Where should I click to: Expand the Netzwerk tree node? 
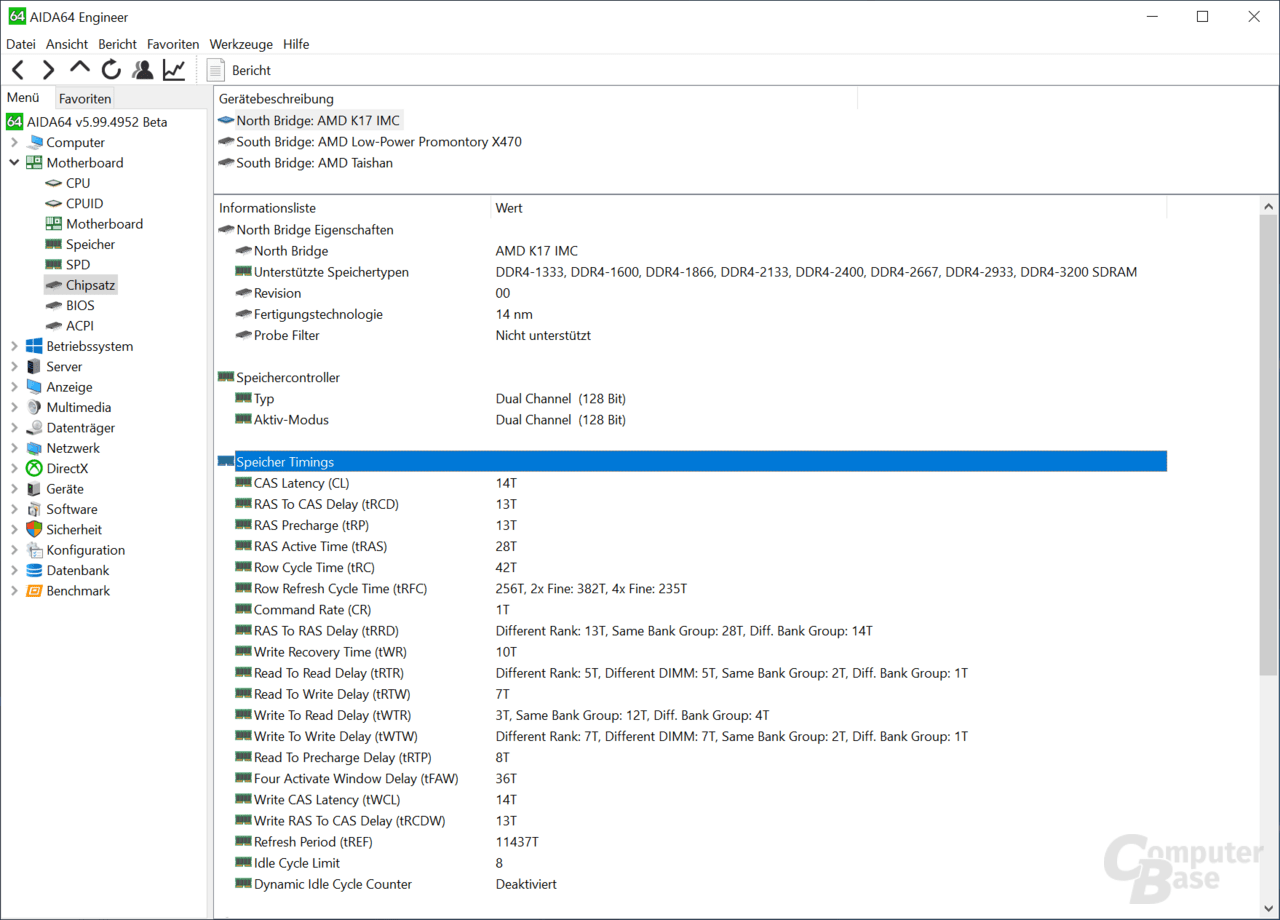(14, 448)
